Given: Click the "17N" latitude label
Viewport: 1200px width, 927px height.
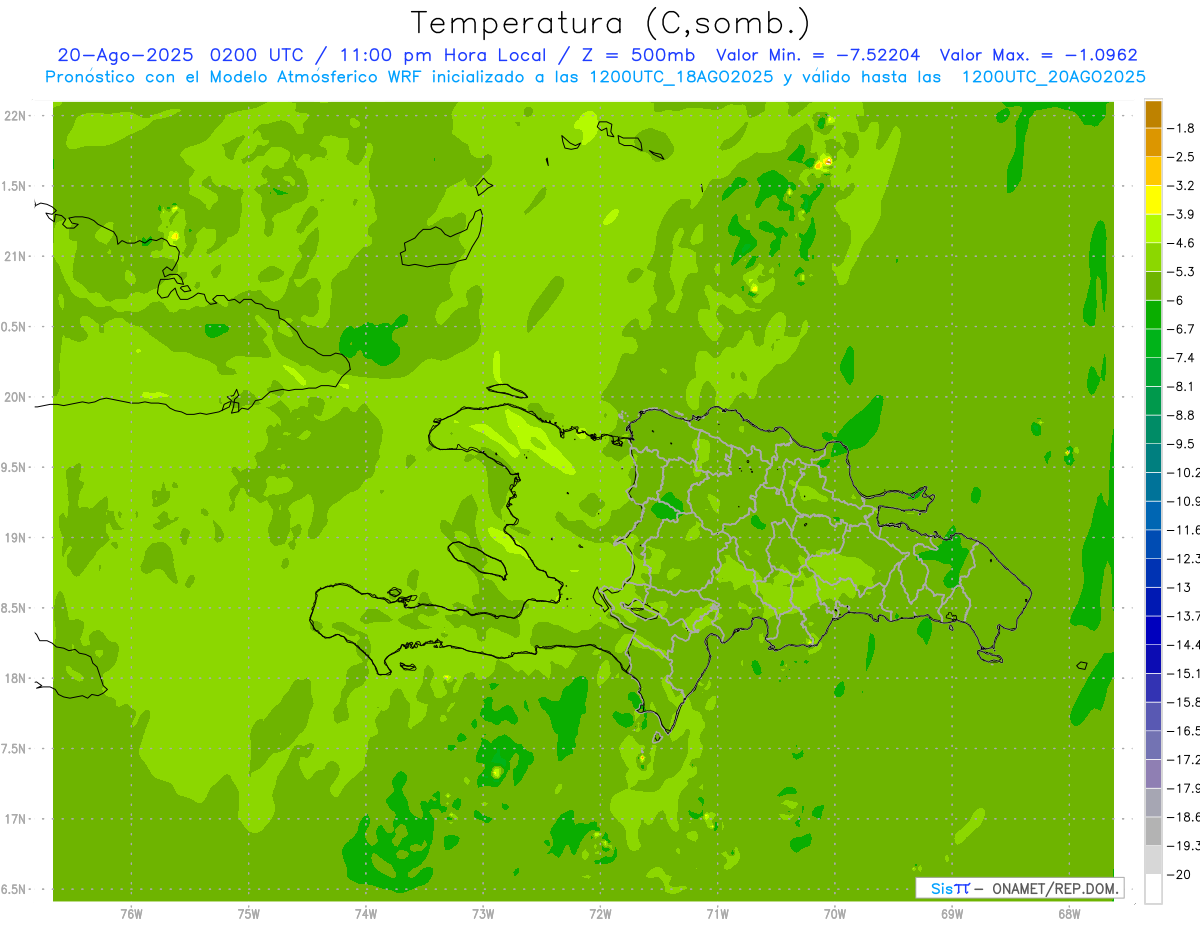Looking at the screenshot, I should tap(16, 819).
